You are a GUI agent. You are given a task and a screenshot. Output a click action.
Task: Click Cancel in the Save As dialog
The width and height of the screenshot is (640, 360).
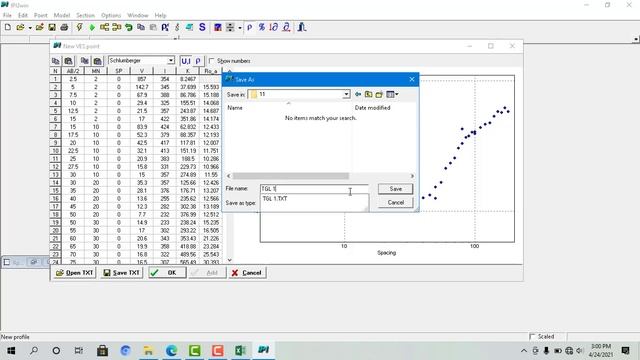(396, 202)
